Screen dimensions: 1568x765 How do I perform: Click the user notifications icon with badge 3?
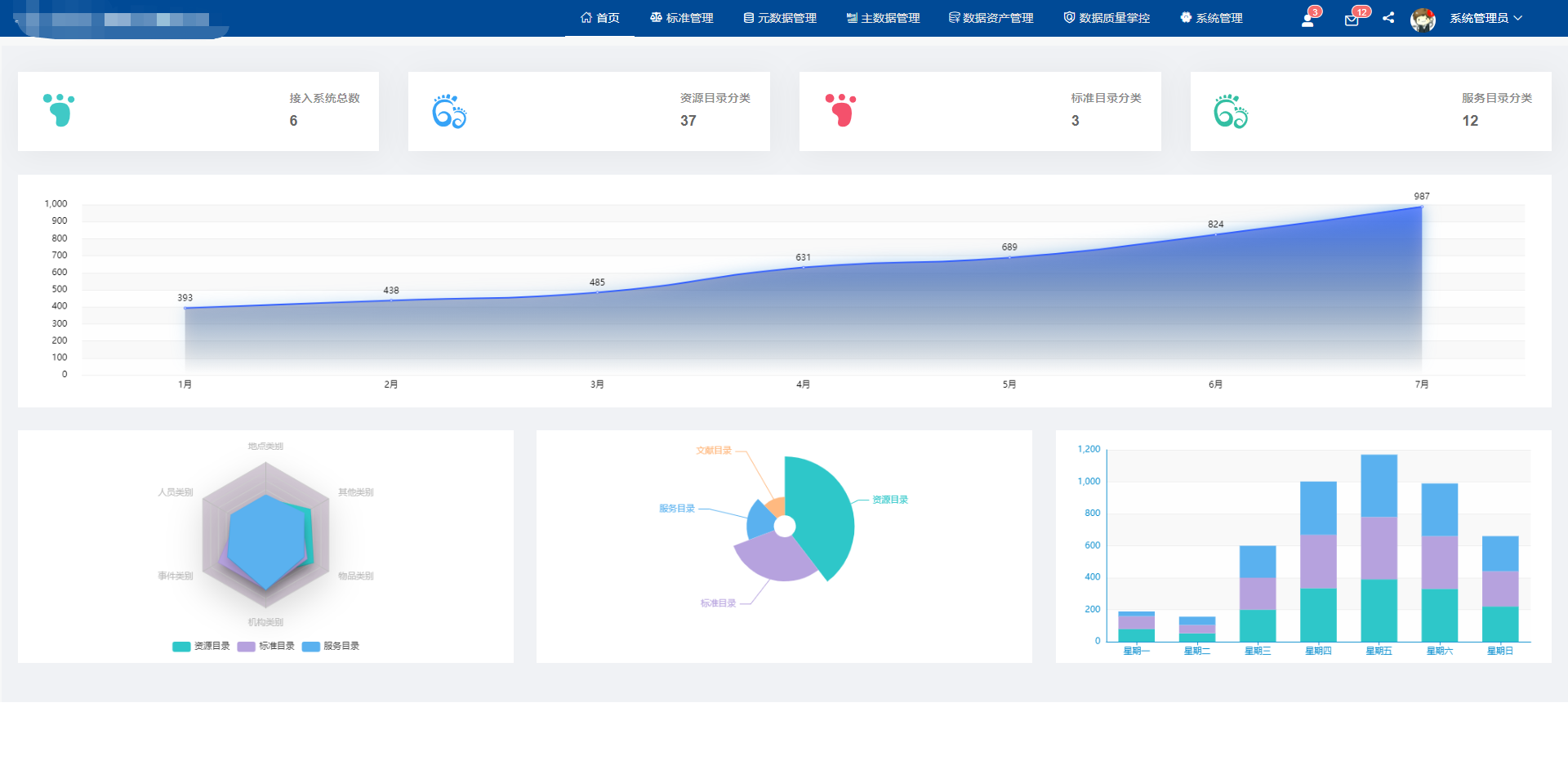pyautogui.click(x=1307, y=20)
